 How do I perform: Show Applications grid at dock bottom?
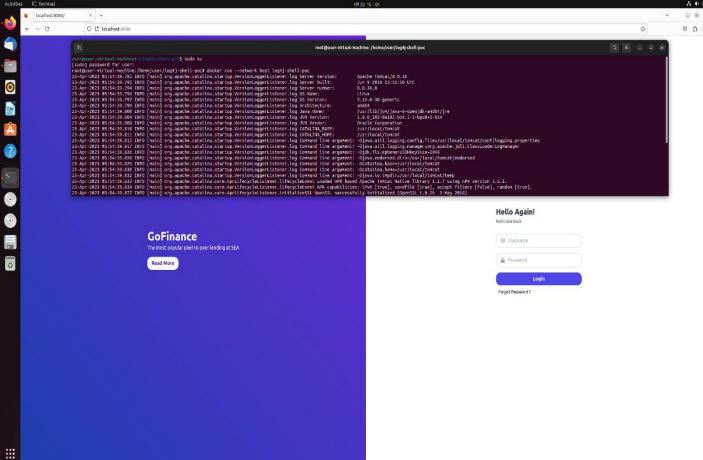pyautogui.click(x=10, y=453)
